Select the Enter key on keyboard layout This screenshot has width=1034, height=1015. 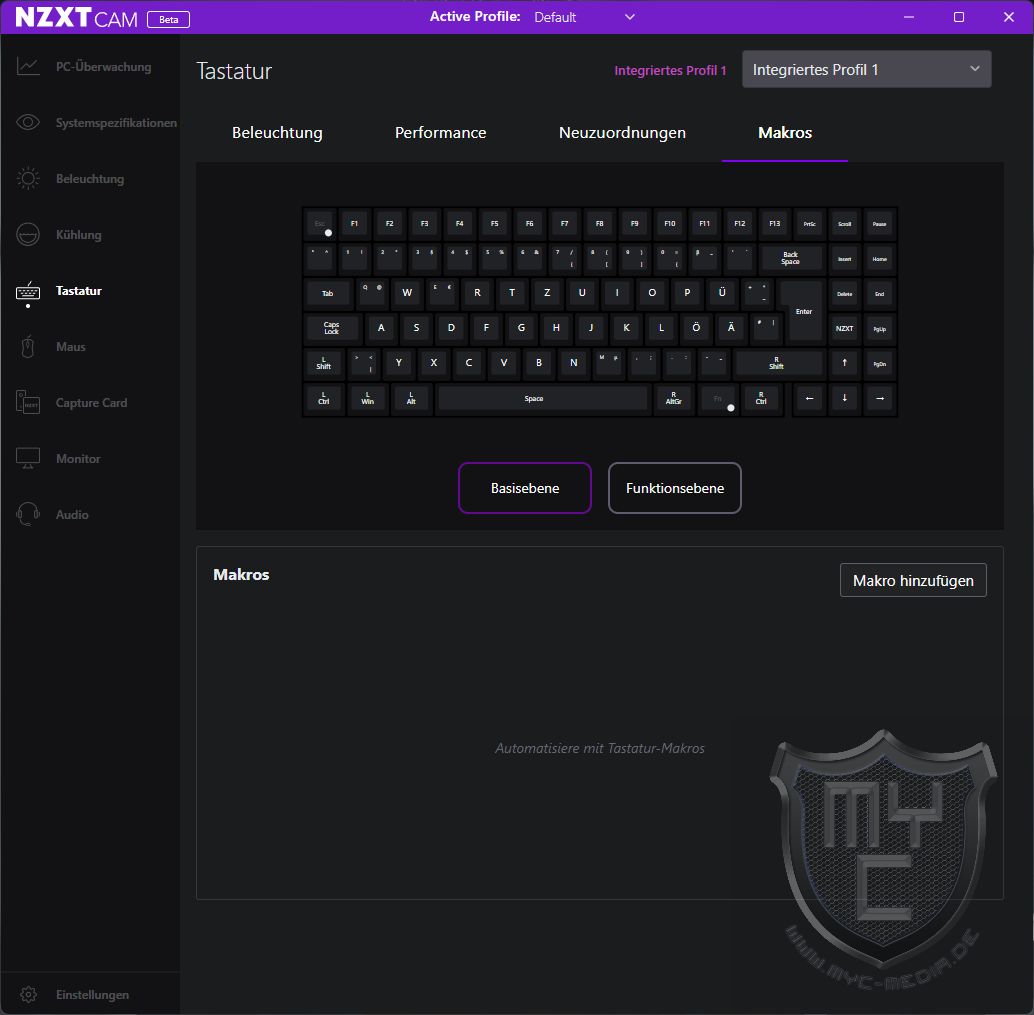(803, 311)
